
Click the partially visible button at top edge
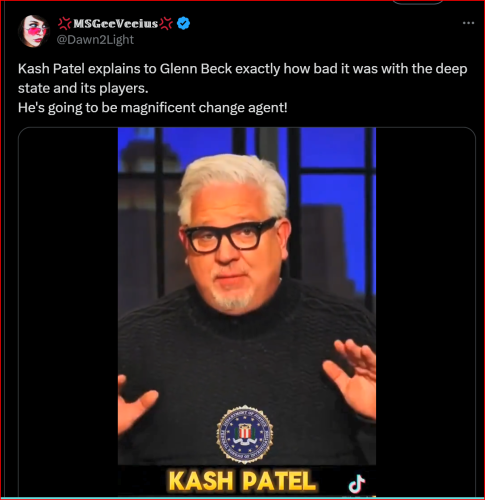418,2
